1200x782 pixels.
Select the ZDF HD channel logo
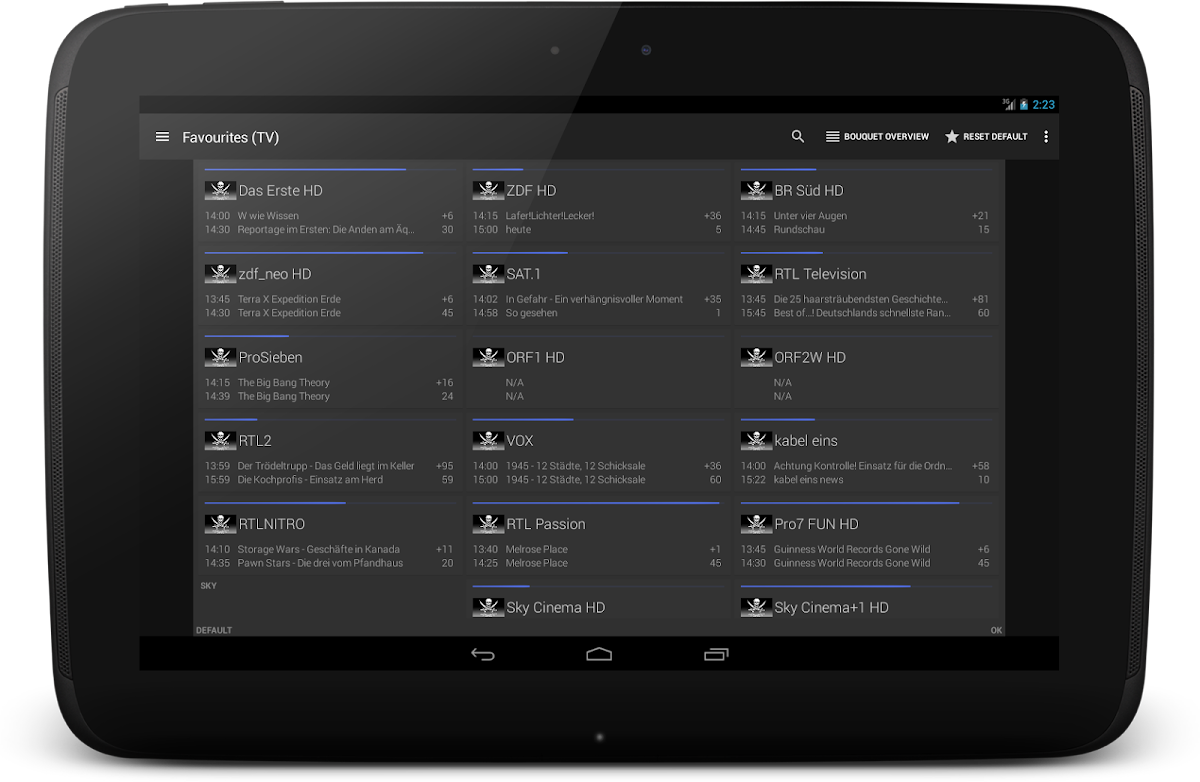pos(488,190)
